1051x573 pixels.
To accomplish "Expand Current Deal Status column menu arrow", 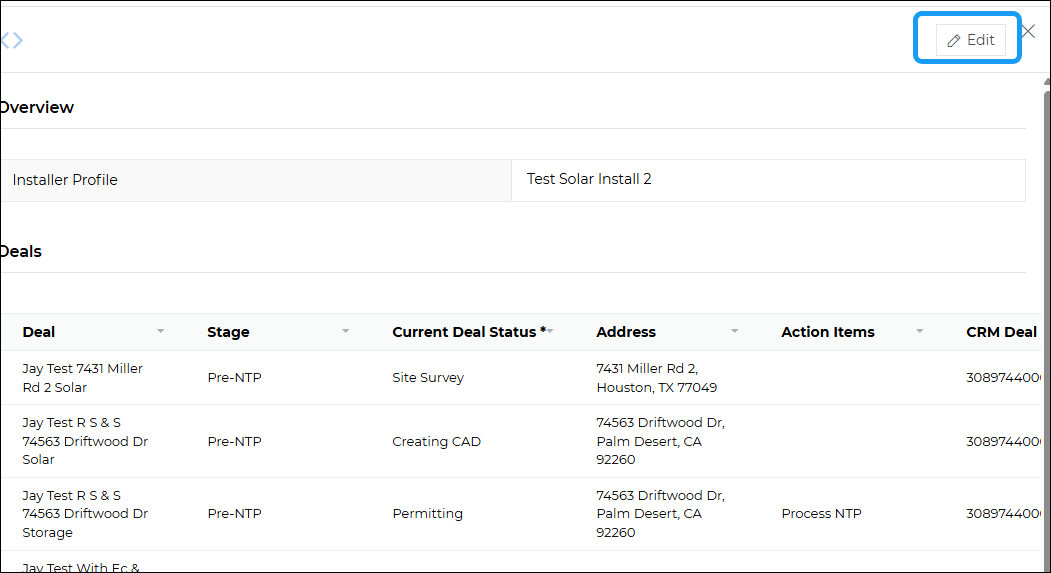I will (550, 331).
